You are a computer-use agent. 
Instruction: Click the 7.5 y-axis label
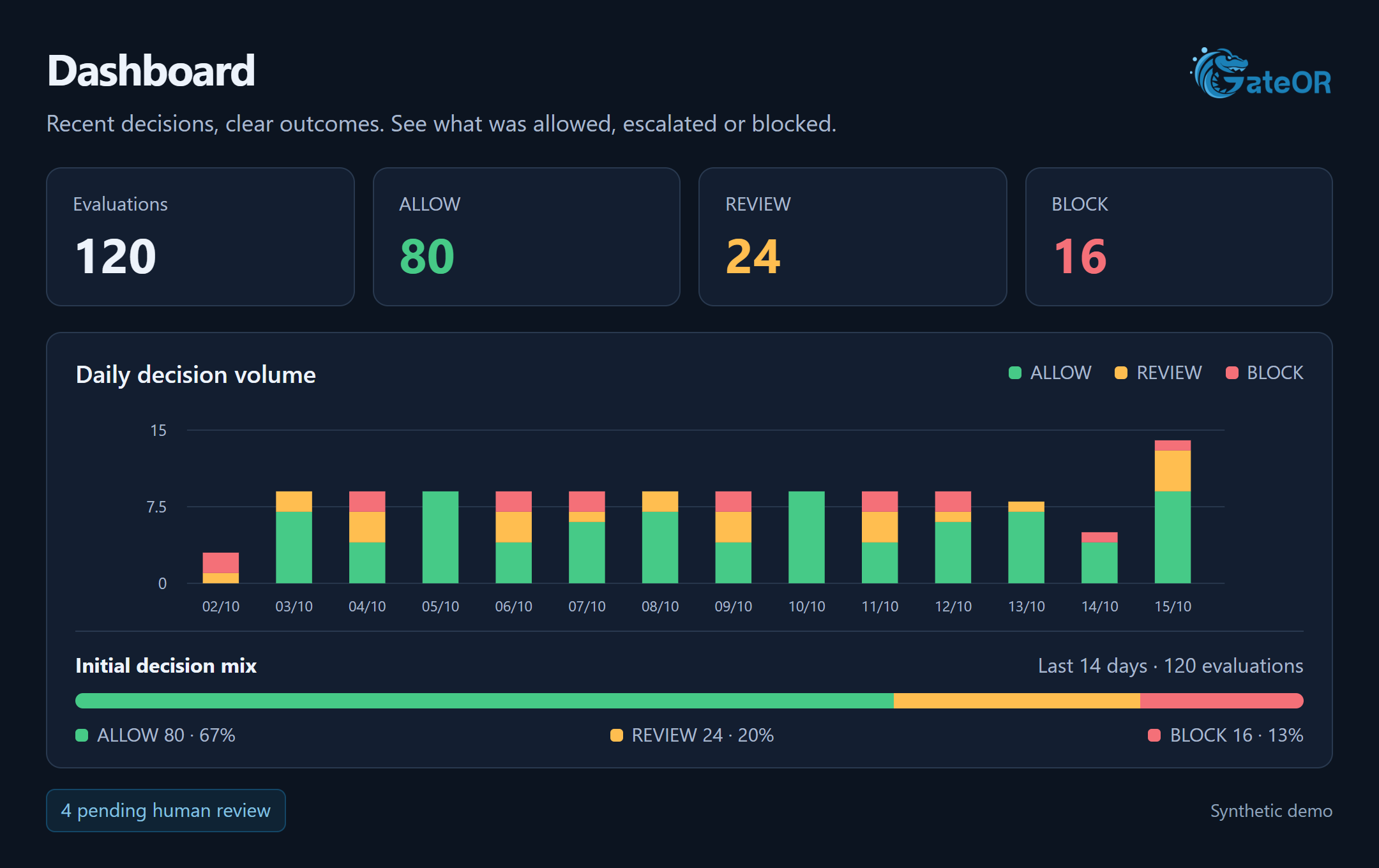pos(156,507)
